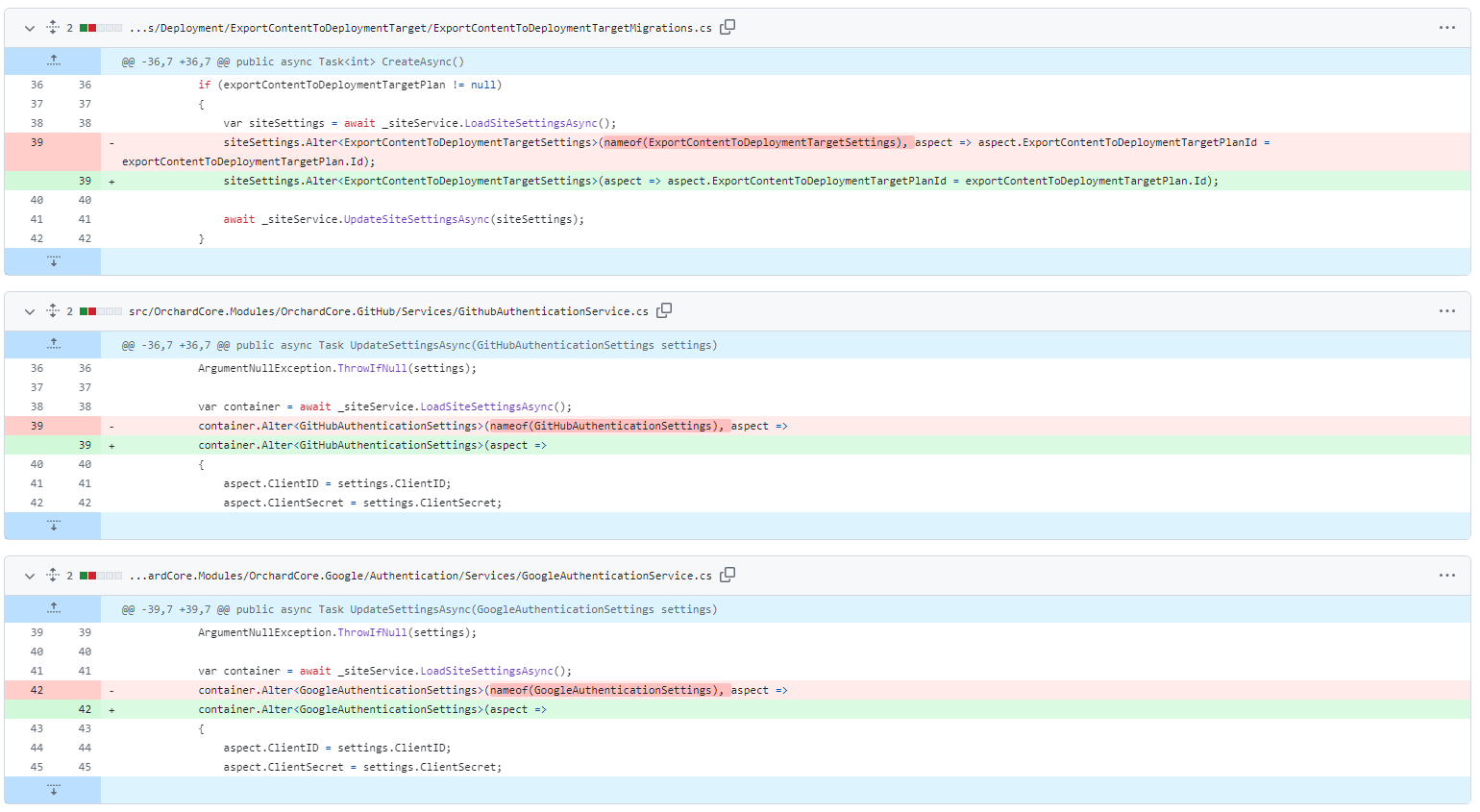Copy the GoogleAuthenticationService.cs file path
1480x812 pixels.
click(x=728, y=576)
